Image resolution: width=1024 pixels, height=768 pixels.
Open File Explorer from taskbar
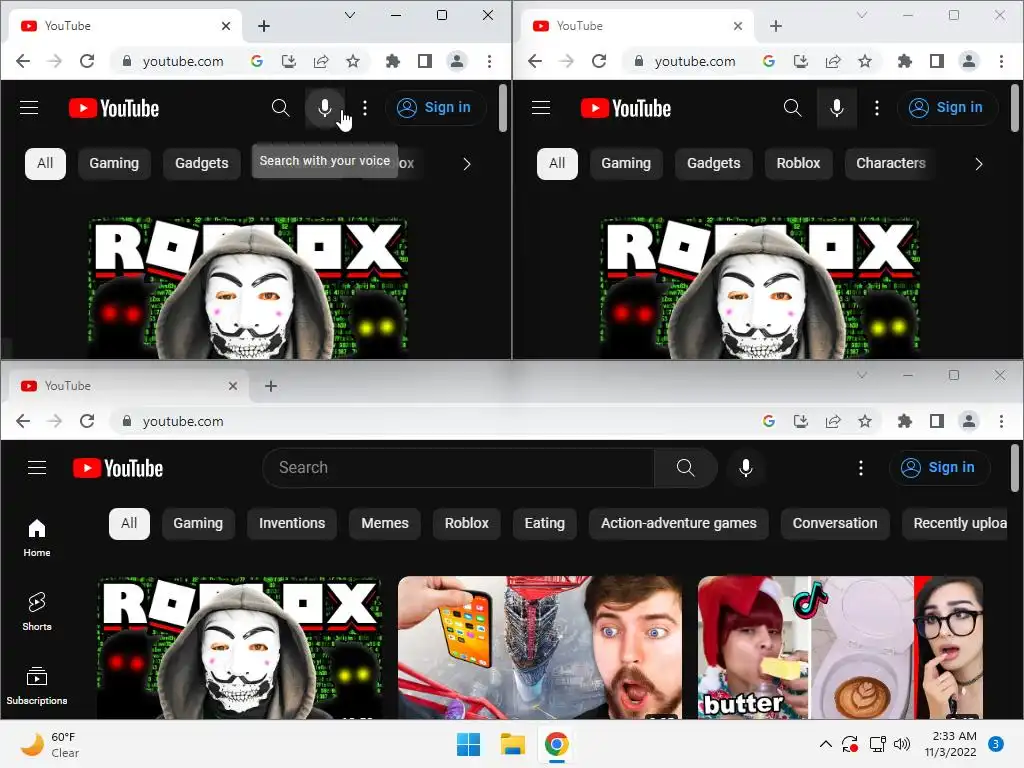coord(513,744)
